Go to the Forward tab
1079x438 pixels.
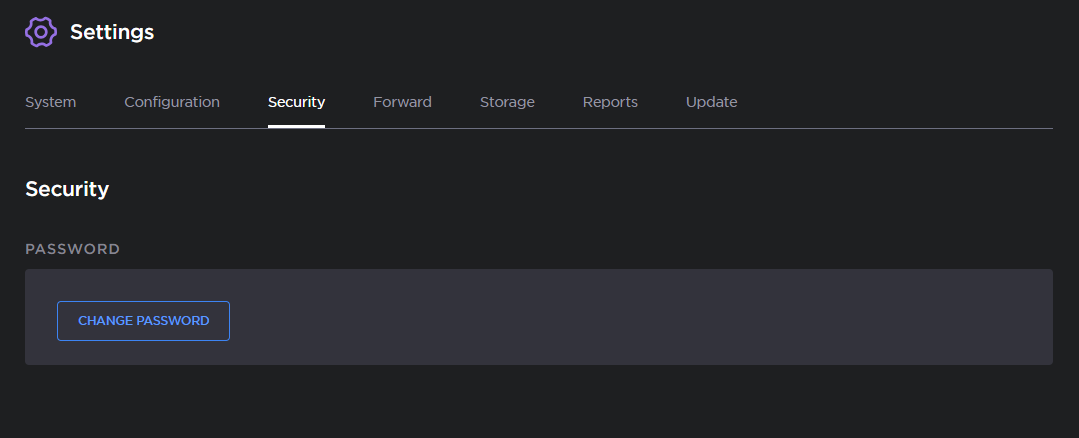pyautogui.click(x=402, y=102)
